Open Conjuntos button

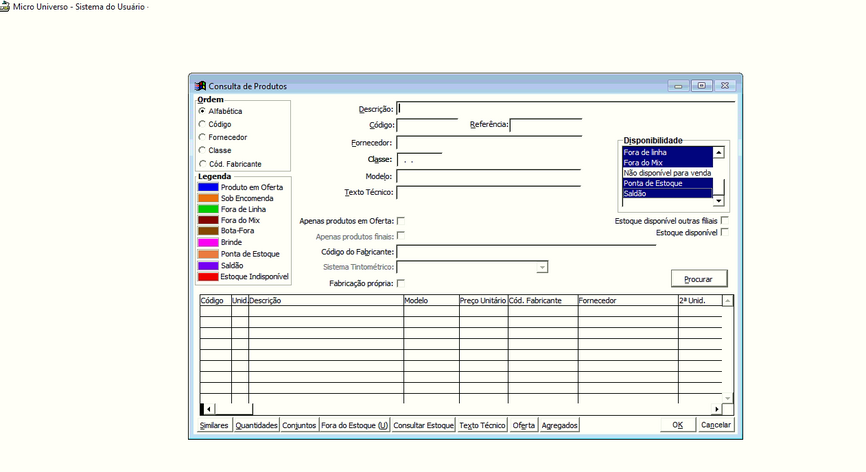pyautogui.click(x=299, y=425)
